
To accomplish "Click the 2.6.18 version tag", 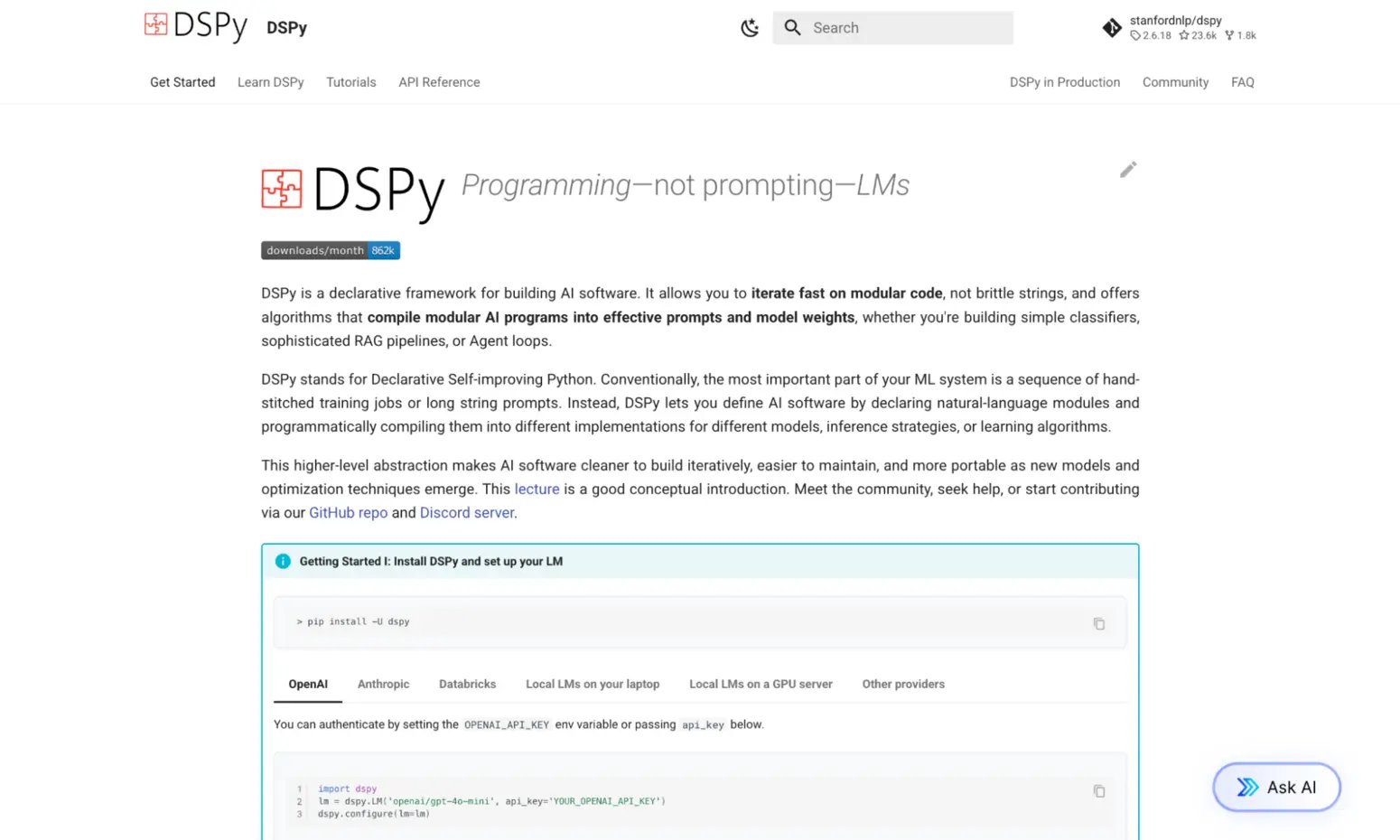I will pos(1151,35).
